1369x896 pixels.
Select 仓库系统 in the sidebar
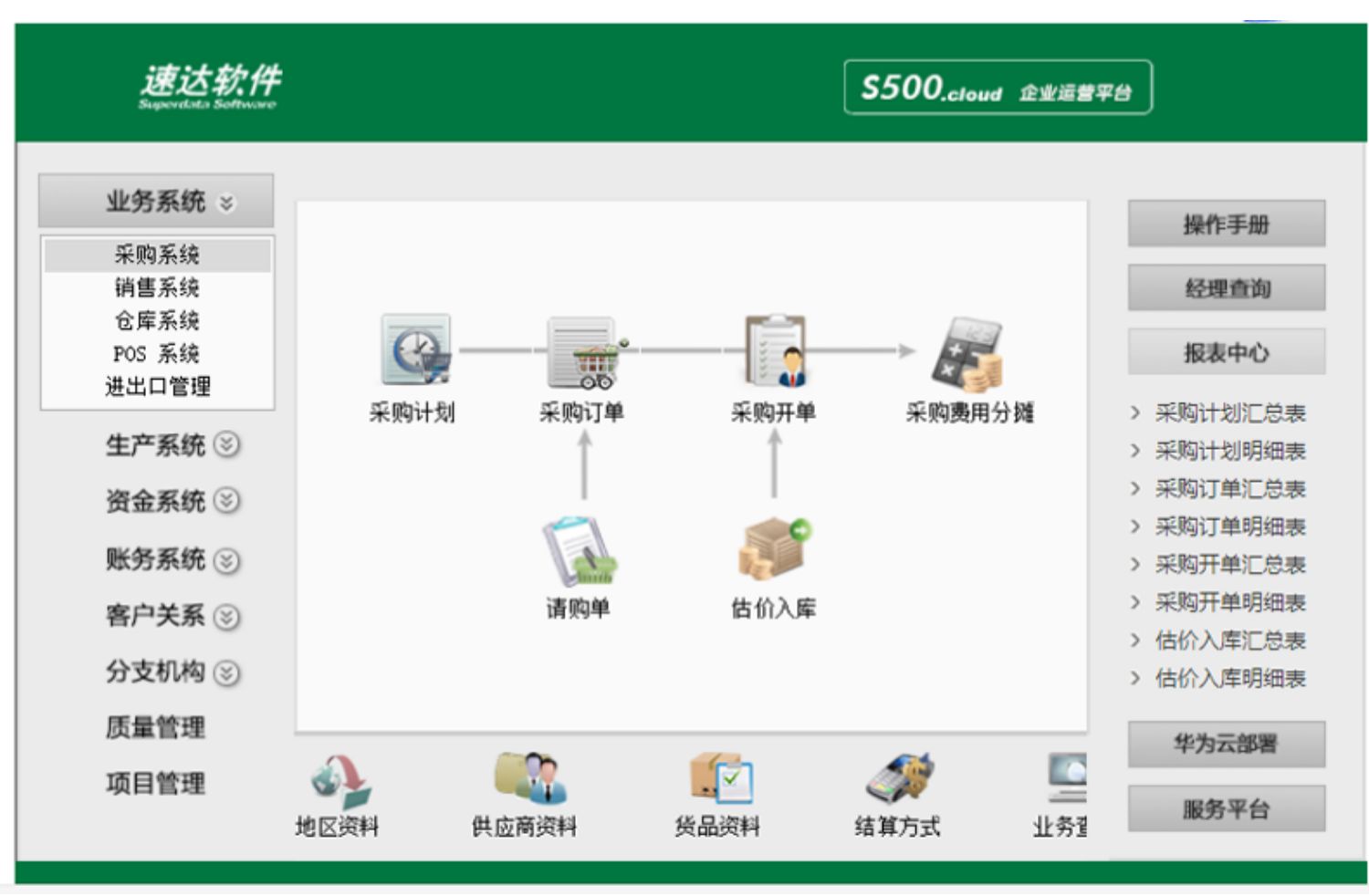click(x=157, y=321)
